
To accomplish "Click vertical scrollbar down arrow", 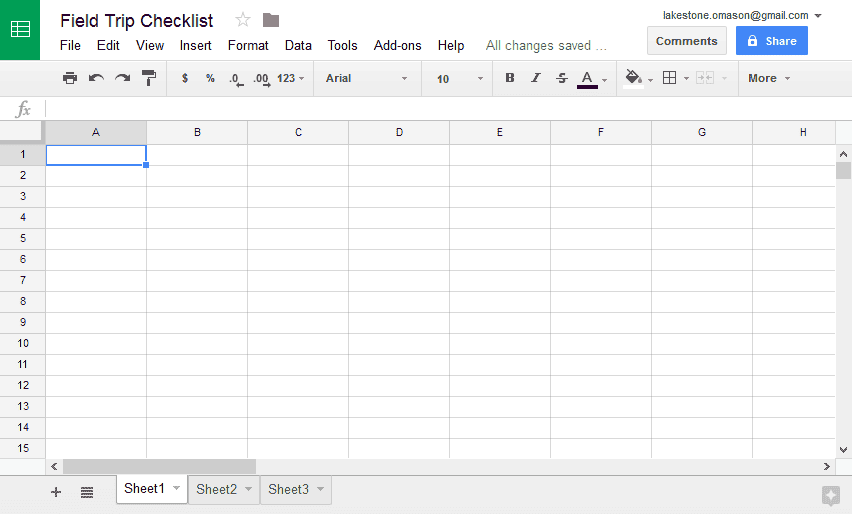I will pos(843,450).
